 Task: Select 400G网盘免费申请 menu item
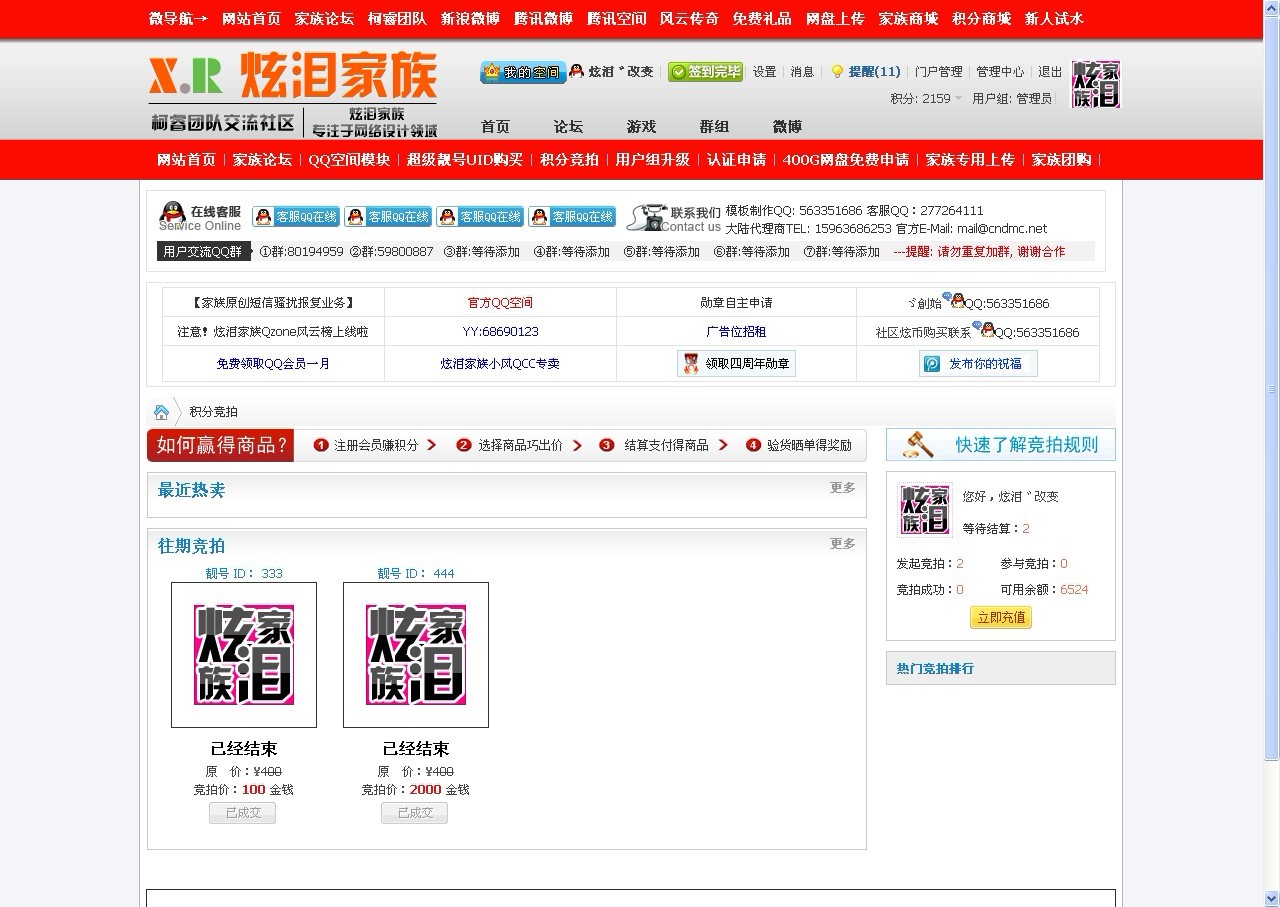(x=846, y=160)
